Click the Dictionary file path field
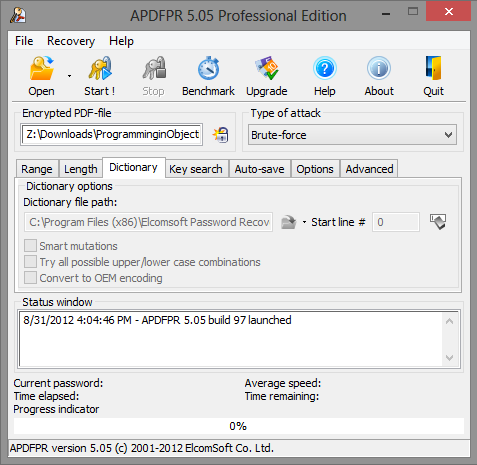The width and height of the screenshot is (477, 465). click(148, 222)
